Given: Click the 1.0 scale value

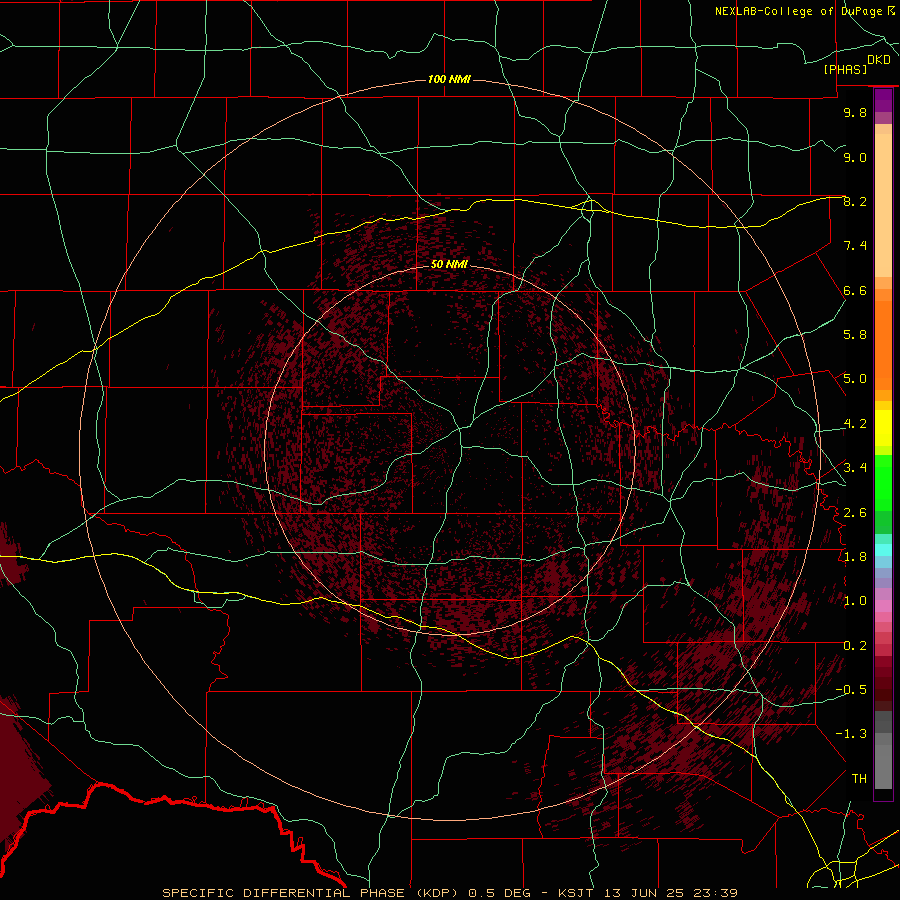Looking at the screenshot, I should [x=855, y=601].
